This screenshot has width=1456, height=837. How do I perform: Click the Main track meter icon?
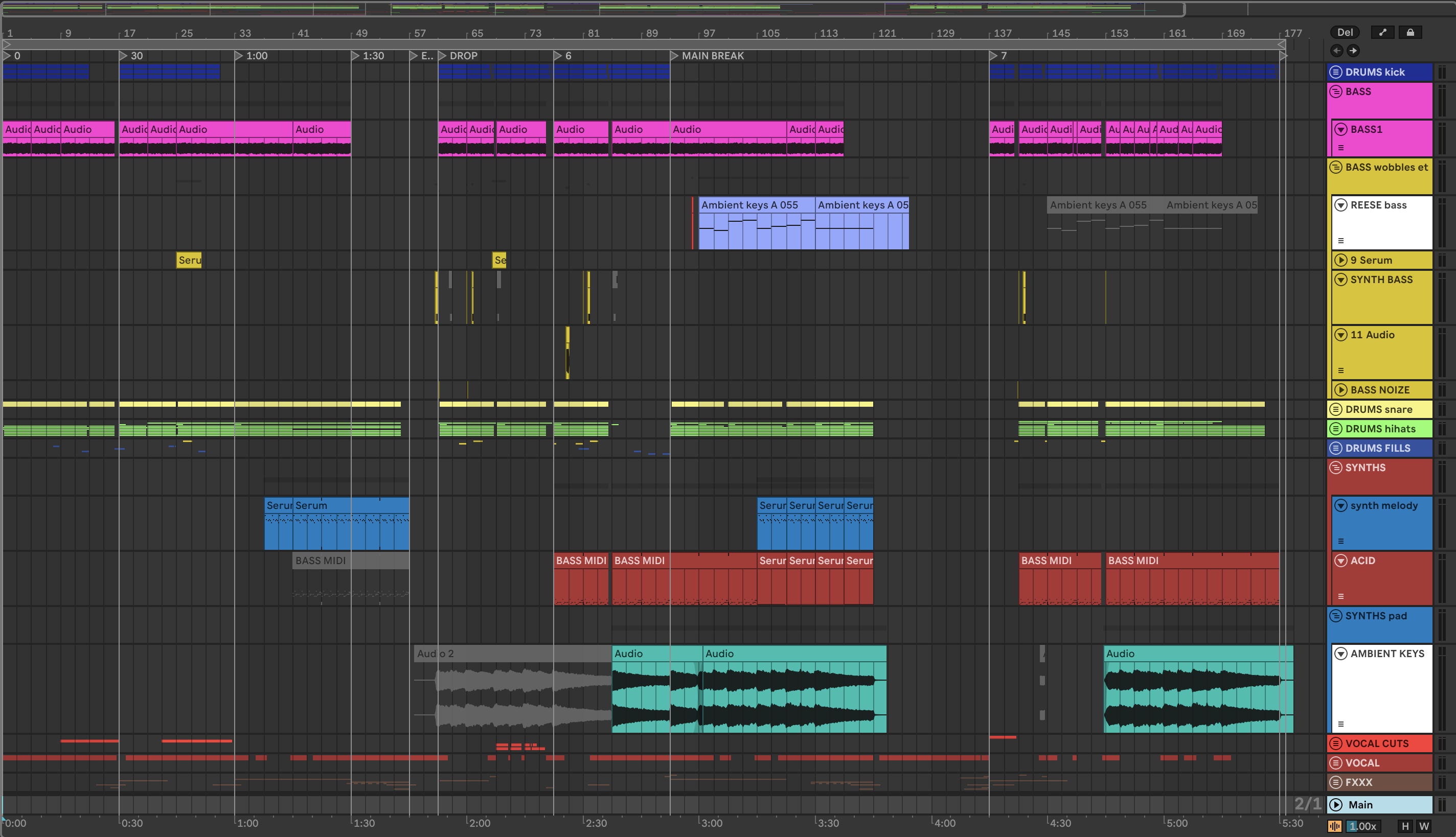(x=1442, y=805)
